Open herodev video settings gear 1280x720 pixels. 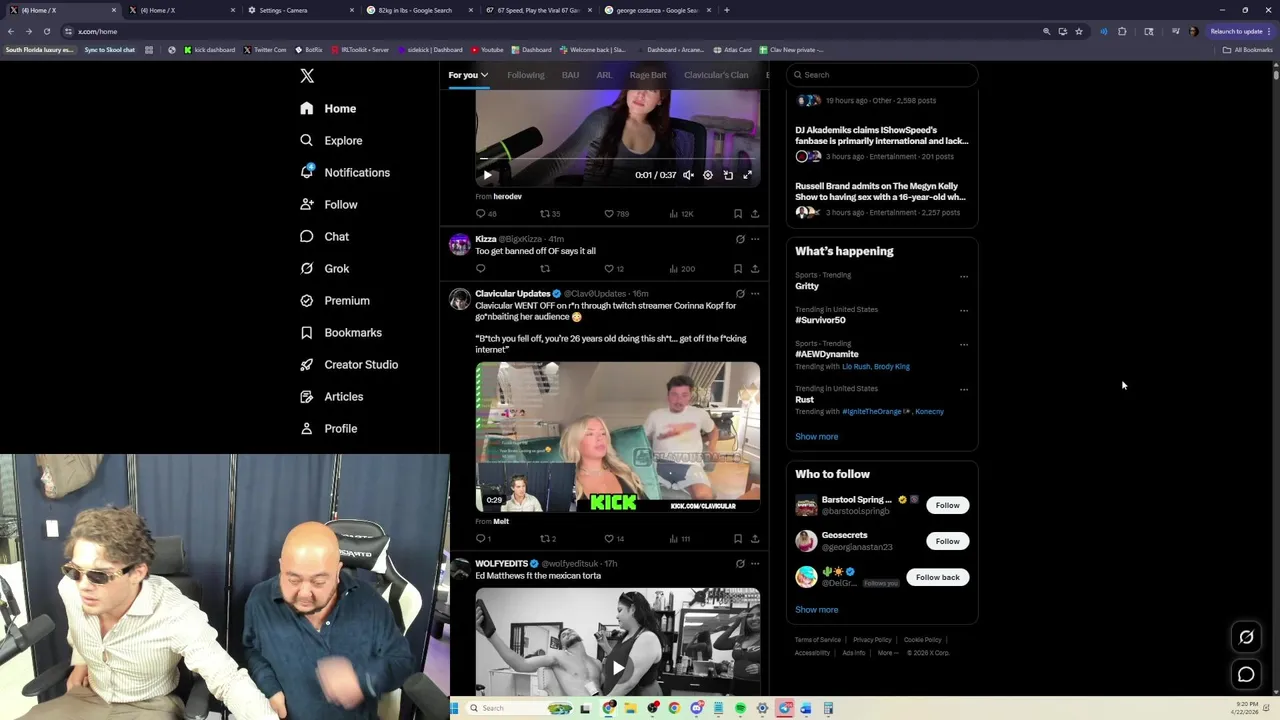pyautogui.click(x=708, y=175)
